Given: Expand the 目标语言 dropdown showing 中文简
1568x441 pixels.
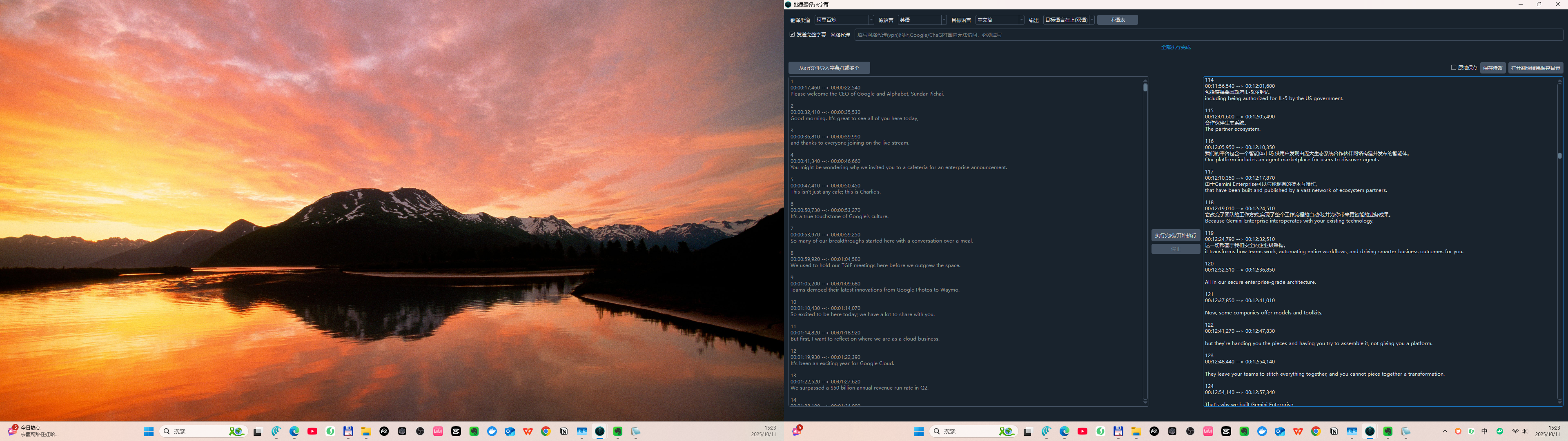Looking at the screenshot, I should [x=1000, y=20].
